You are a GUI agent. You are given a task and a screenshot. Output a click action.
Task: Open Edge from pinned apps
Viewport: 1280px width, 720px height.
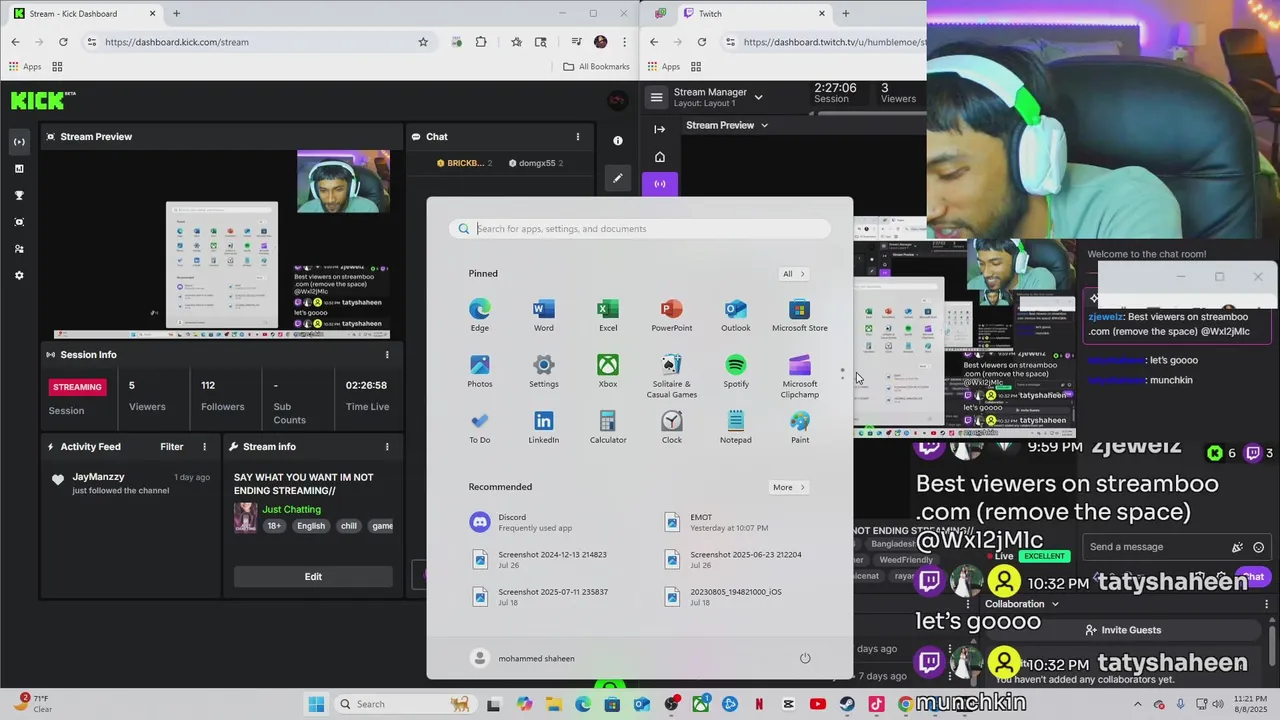point(480,314)
